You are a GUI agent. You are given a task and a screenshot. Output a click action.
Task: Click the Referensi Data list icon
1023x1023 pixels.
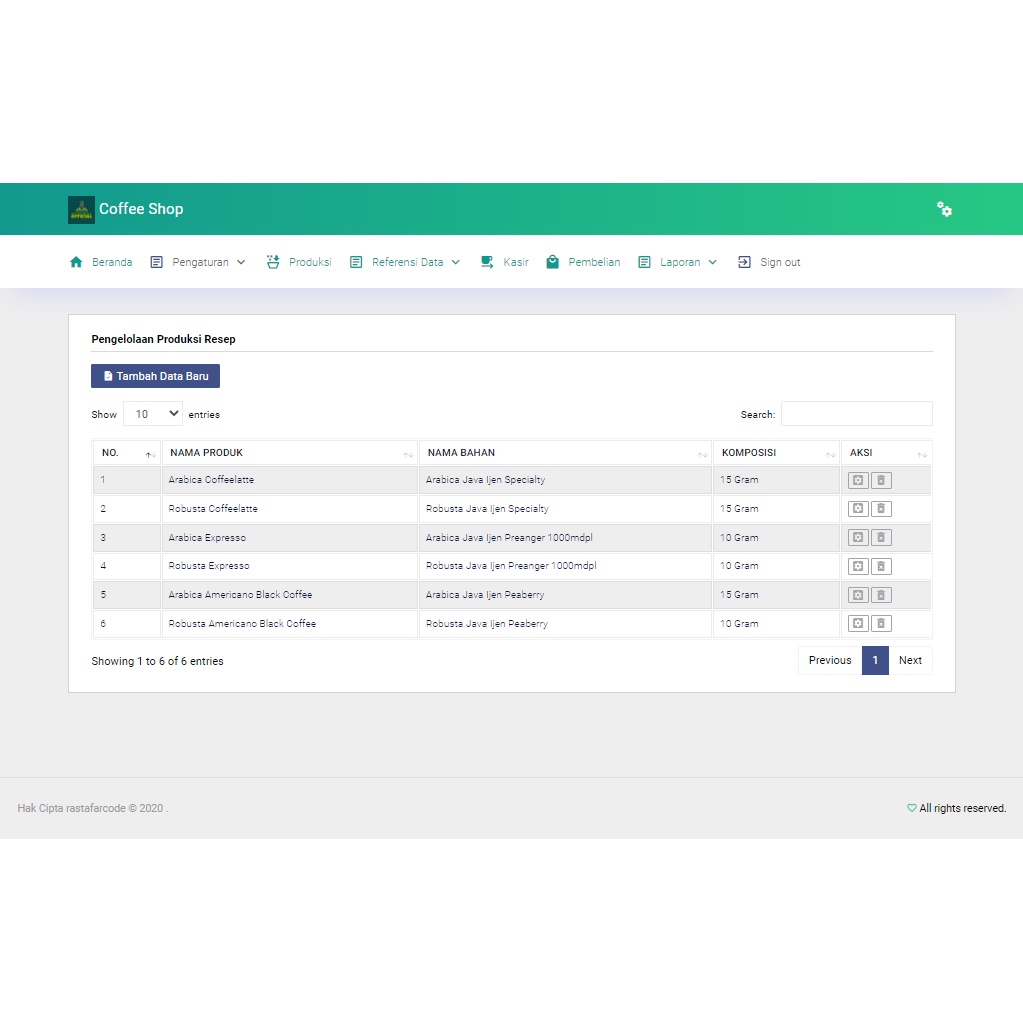pyautogui.click(x=356, y=262)
